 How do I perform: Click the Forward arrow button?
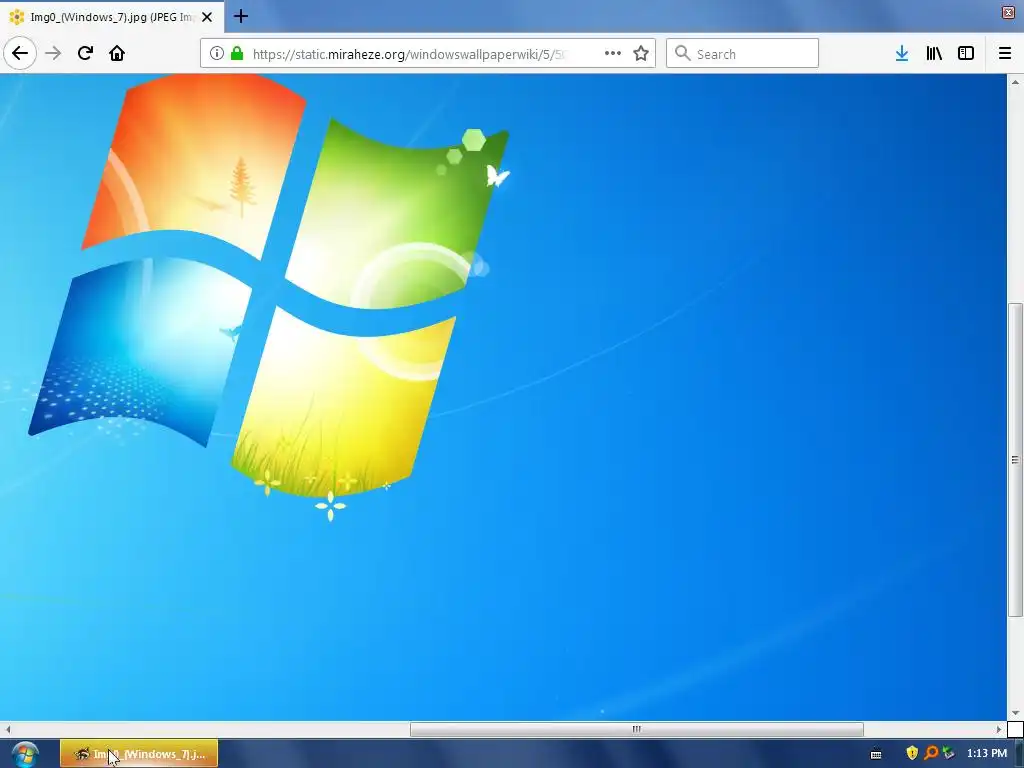[53, 53]
